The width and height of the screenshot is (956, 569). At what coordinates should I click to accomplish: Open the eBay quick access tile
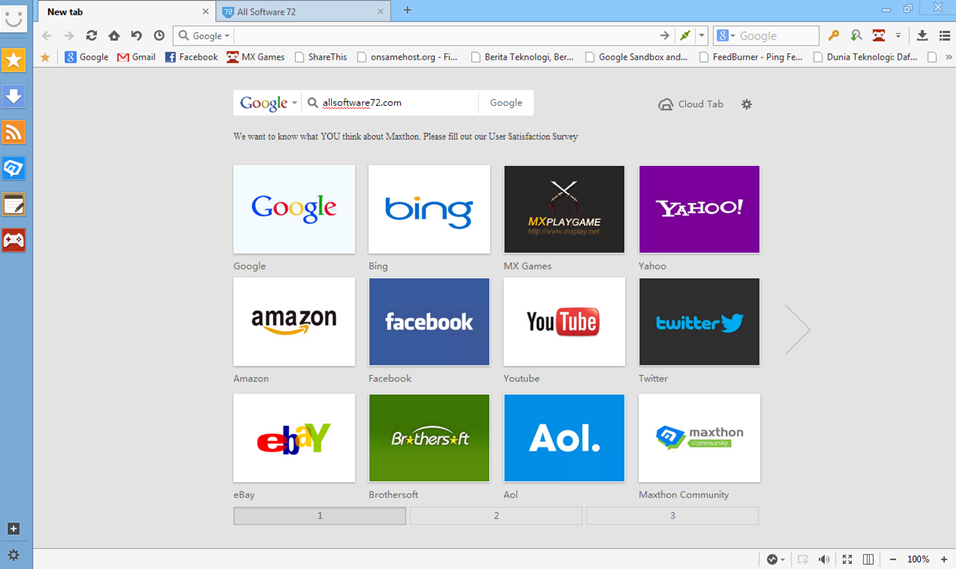tap(294, 438)
